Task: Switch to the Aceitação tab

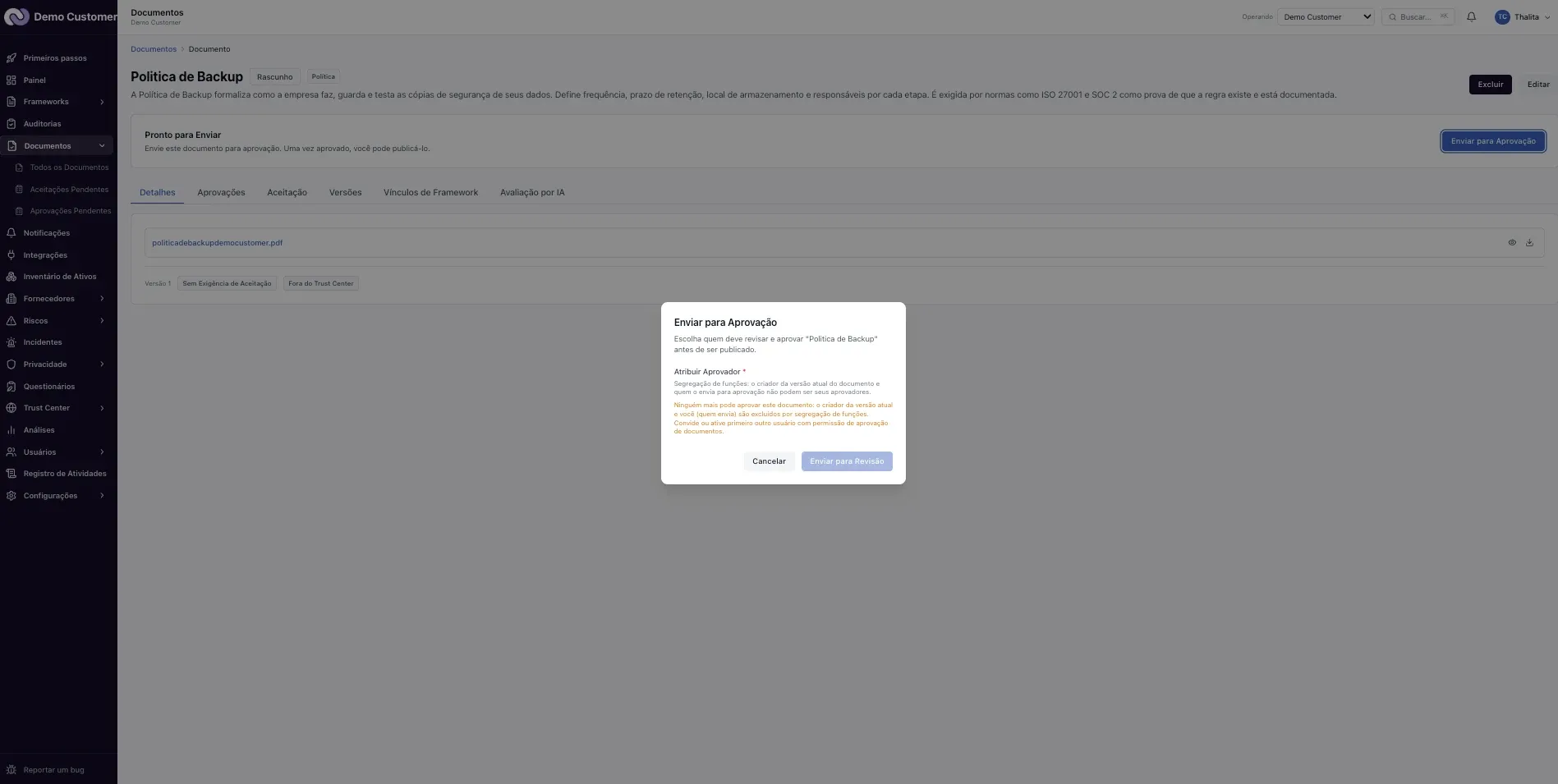Action: [287, 193]
